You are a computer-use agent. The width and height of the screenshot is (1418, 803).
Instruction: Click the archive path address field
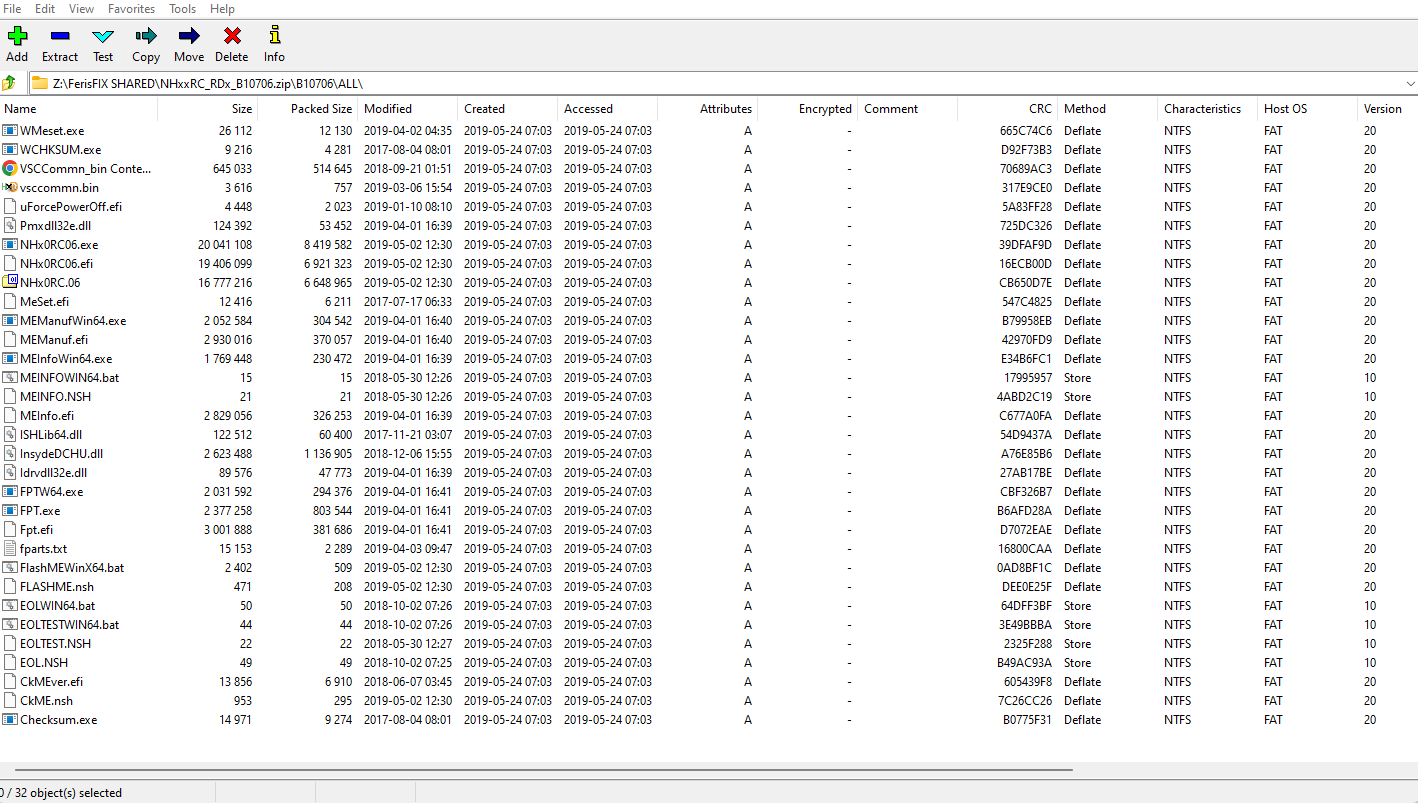coord(714,84)
